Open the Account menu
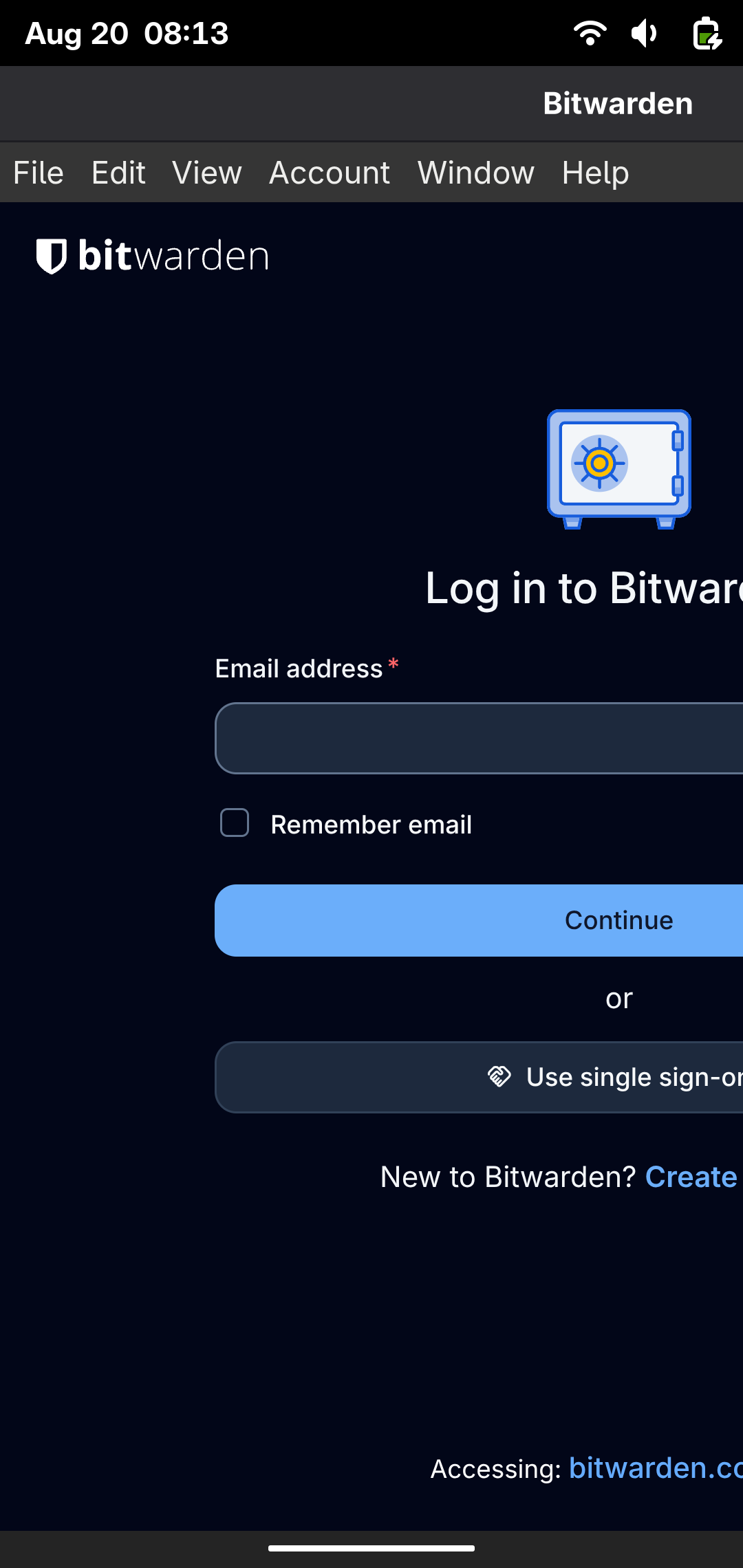The height and width of the screenshot is (1568, 743). click(x=330, y=173)
